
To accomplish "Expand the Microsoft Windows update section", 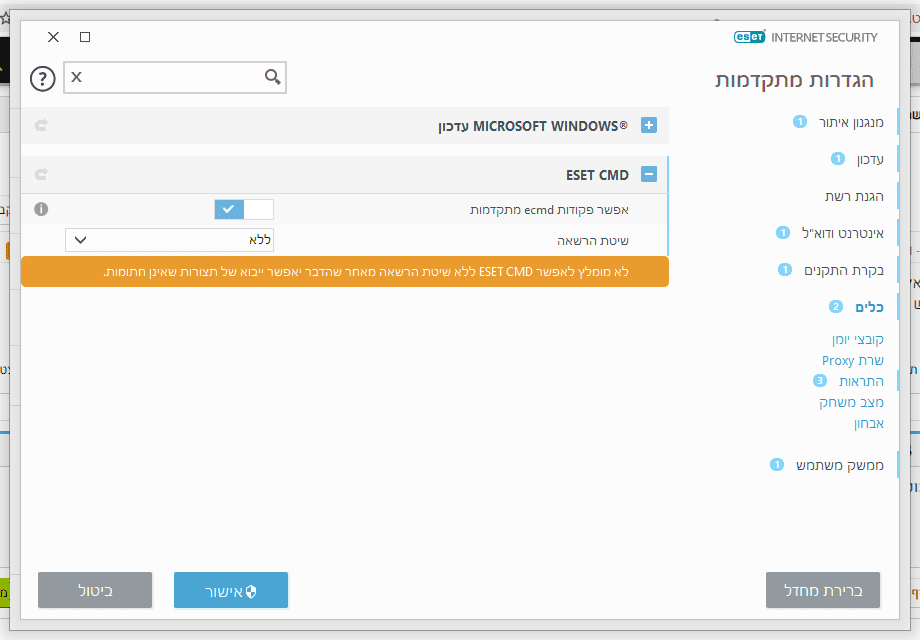I will [648, 125].
